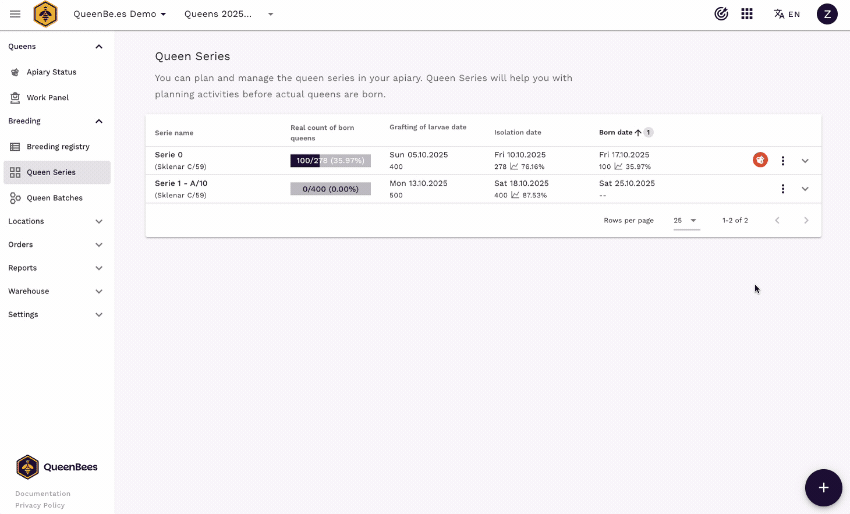Open three-dot menu for Serie 1 - A/10
Image resolution: width=850 pixels, height=514 pixels.
coord(783,189)
